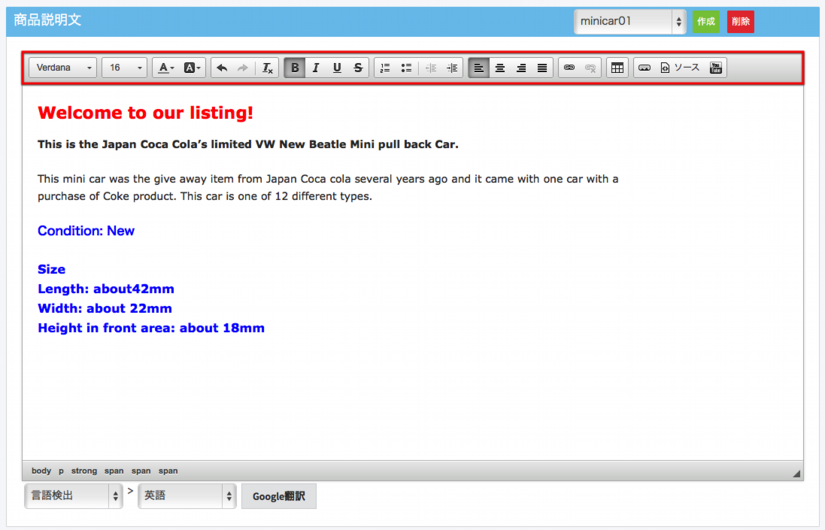Insert a numbered list

click(x=385, y=68)
